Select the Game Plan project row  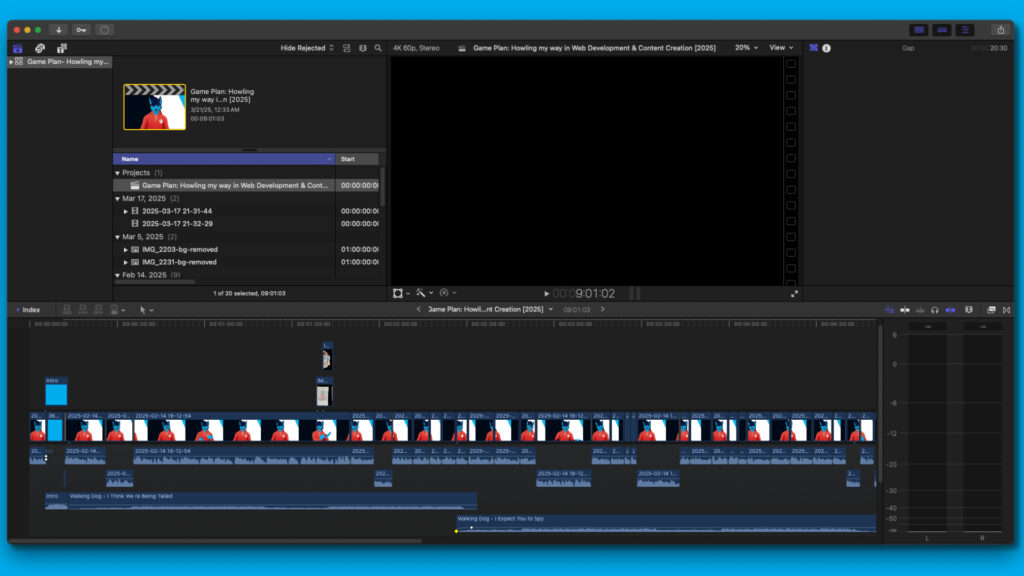(246, 185)
